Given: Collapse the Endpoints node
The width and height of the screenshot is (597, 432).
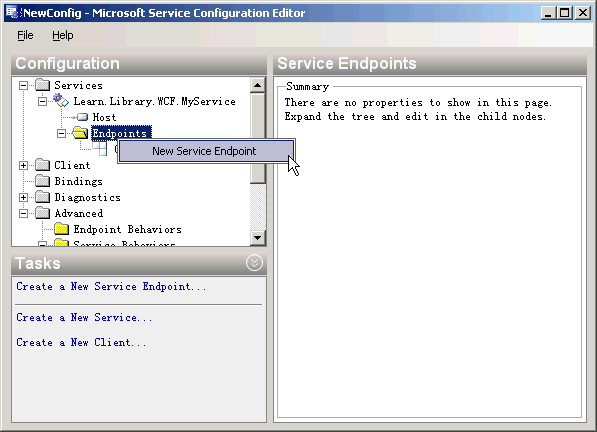Looking at the screenshot, I should pos(61,133).
